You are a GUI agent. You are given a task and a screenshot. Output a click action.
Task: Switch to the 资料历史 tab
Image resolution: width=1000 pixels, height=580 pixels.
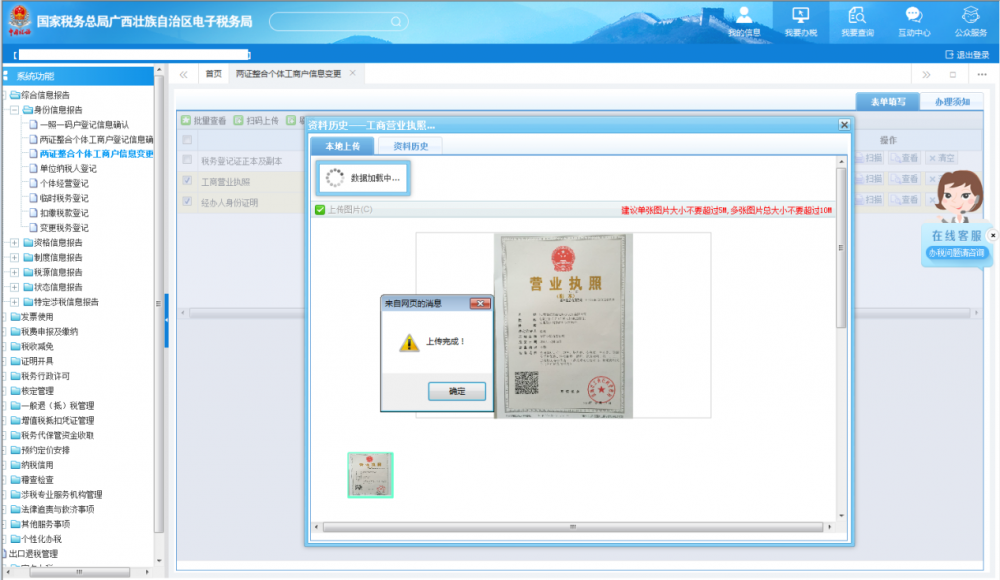(x=410, y=146)
